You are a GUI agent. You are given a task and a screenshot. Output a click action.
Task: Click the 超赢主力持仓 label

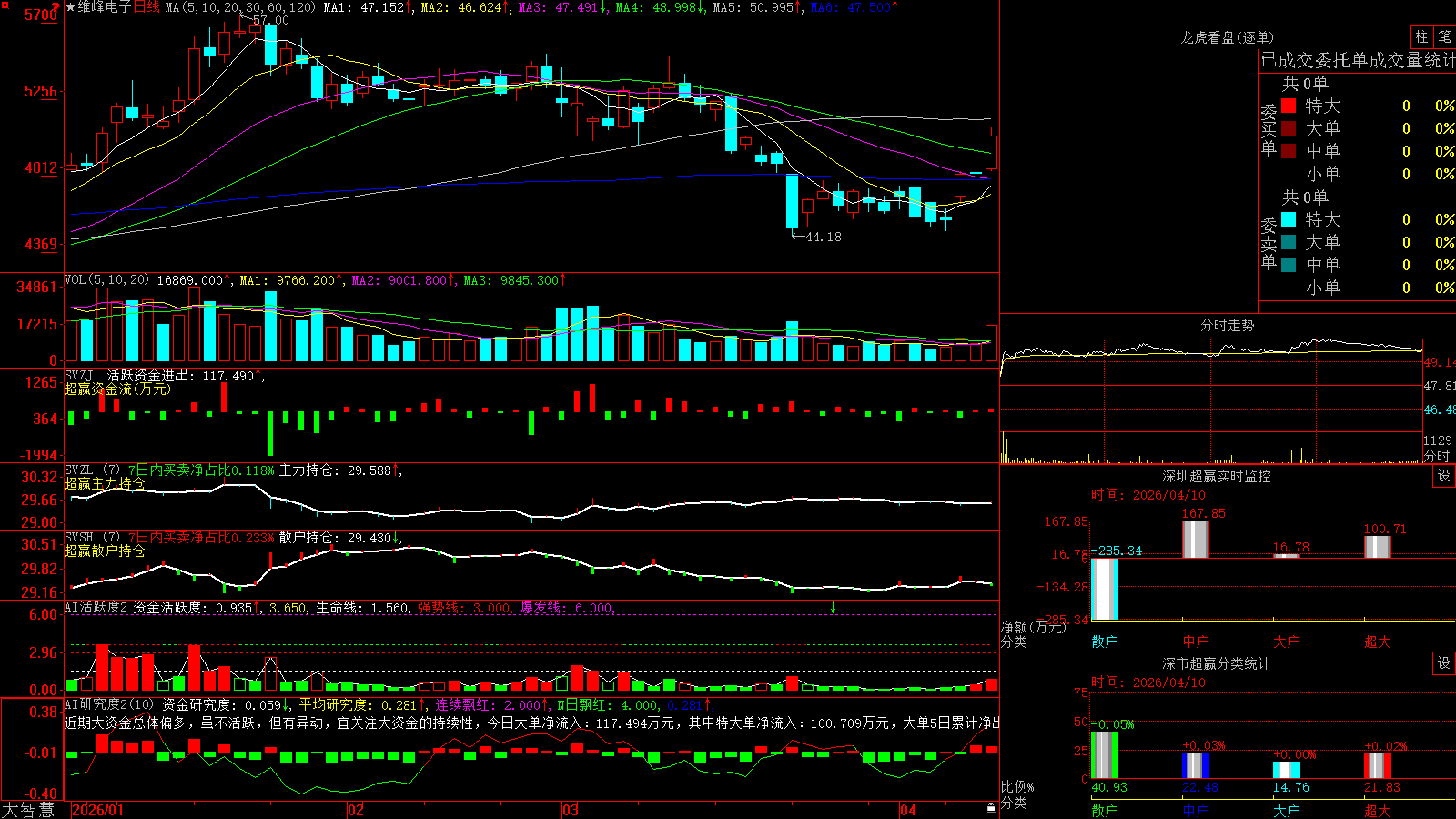click(105, 483)
